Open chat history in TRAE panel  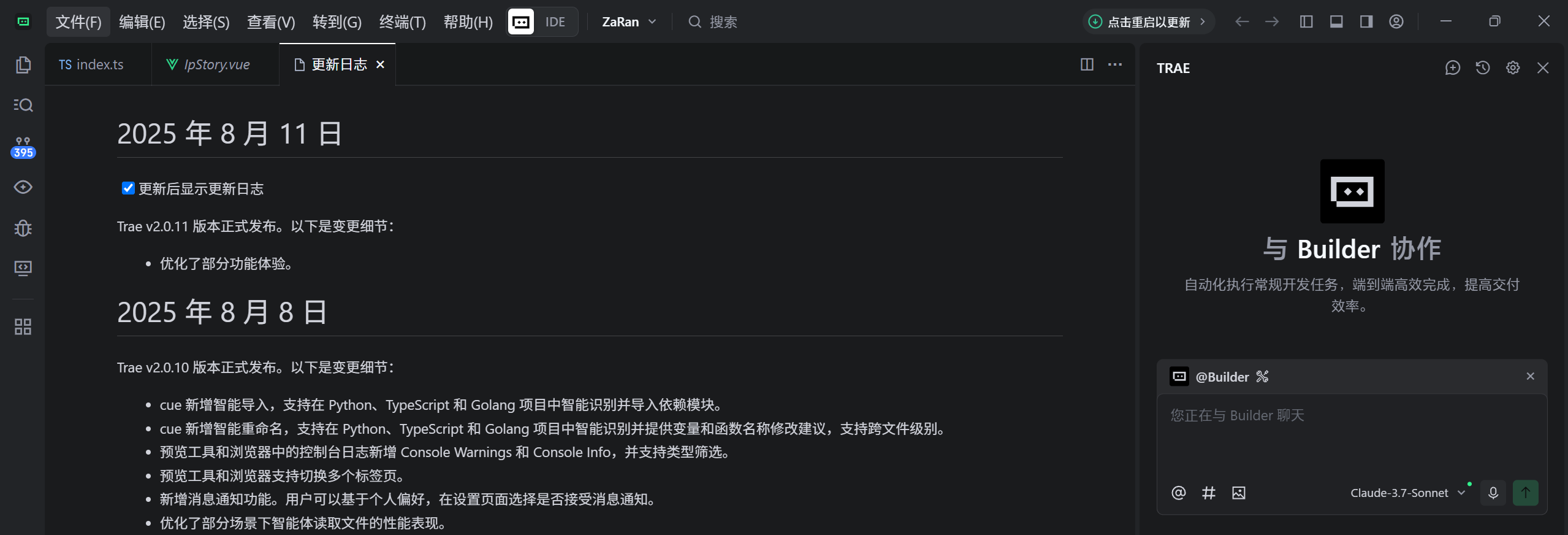click(1483, 67)
